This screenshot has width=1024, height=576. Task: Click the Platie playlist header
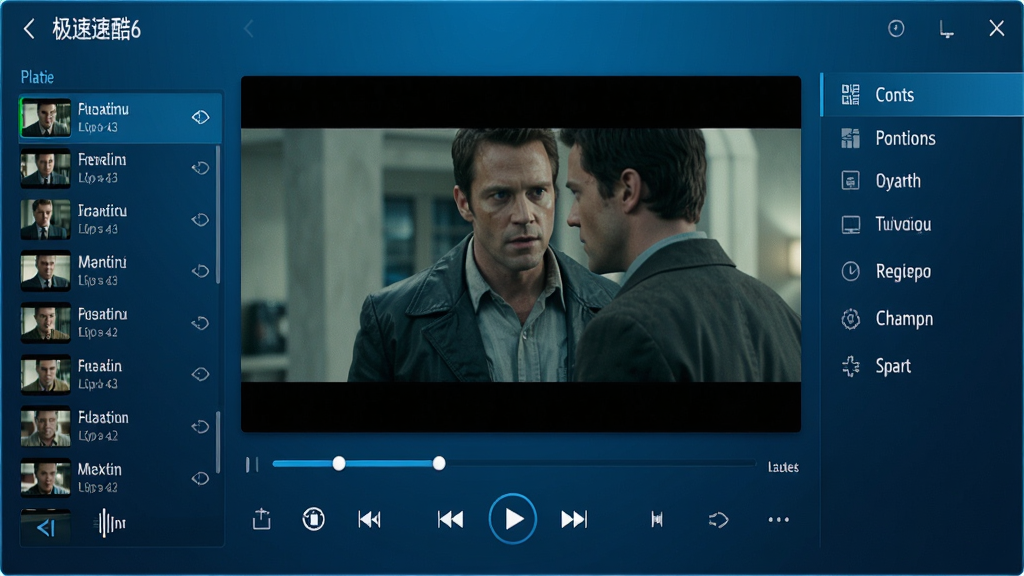pos(37,77)
